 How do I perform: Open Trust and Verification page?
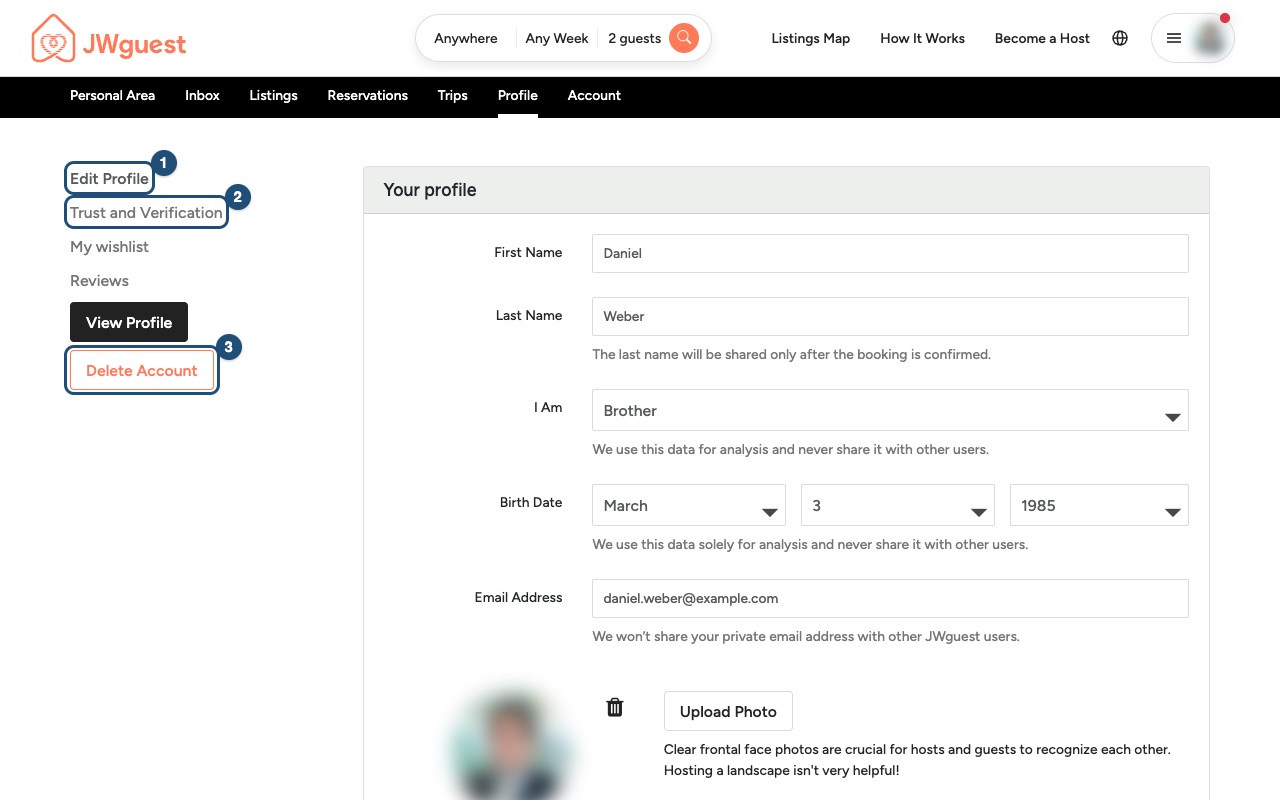click(146, 213)
